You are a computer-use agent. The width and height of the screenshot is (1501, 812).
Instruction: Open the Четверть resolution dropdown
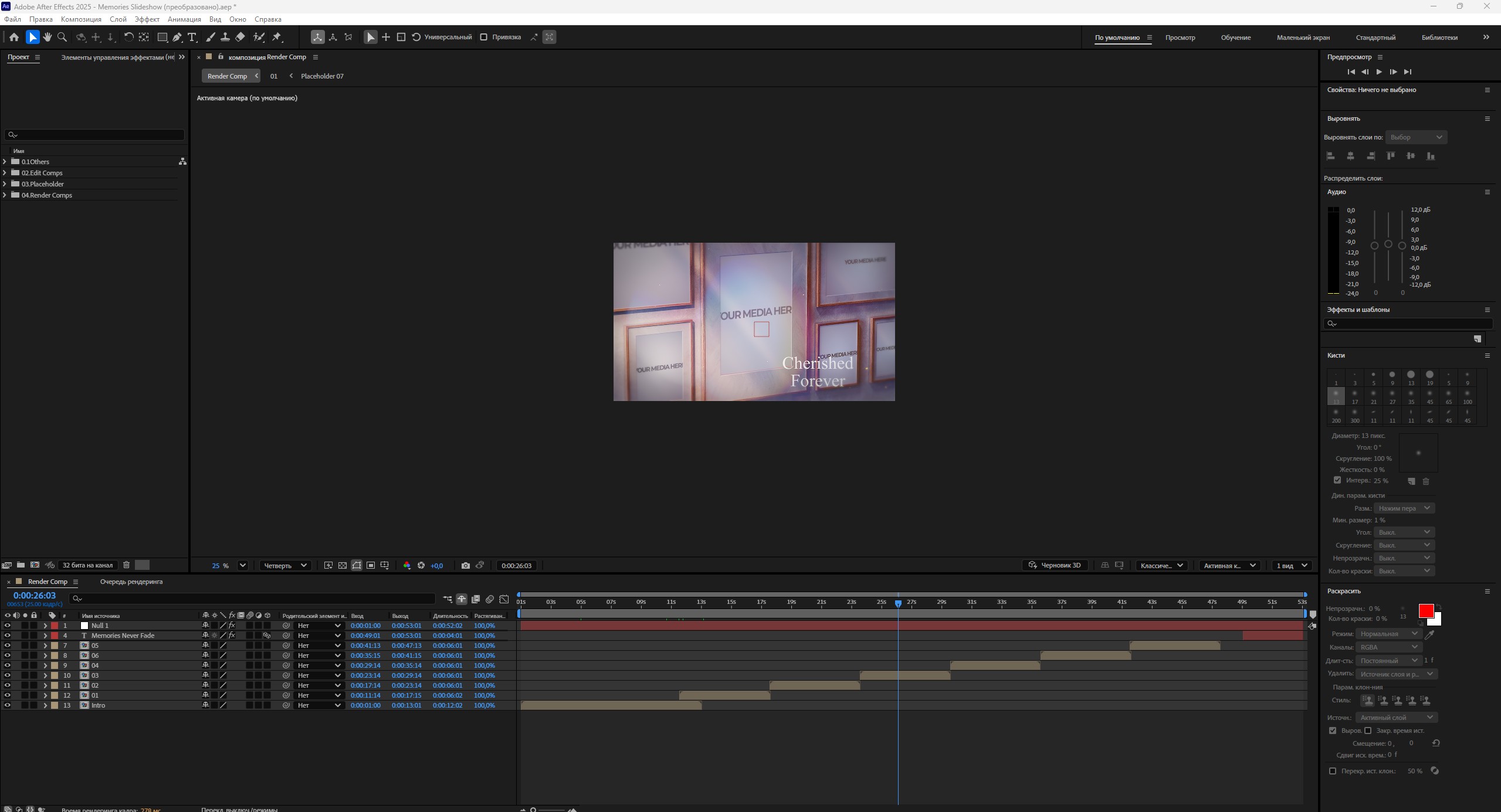coord(285,565)
